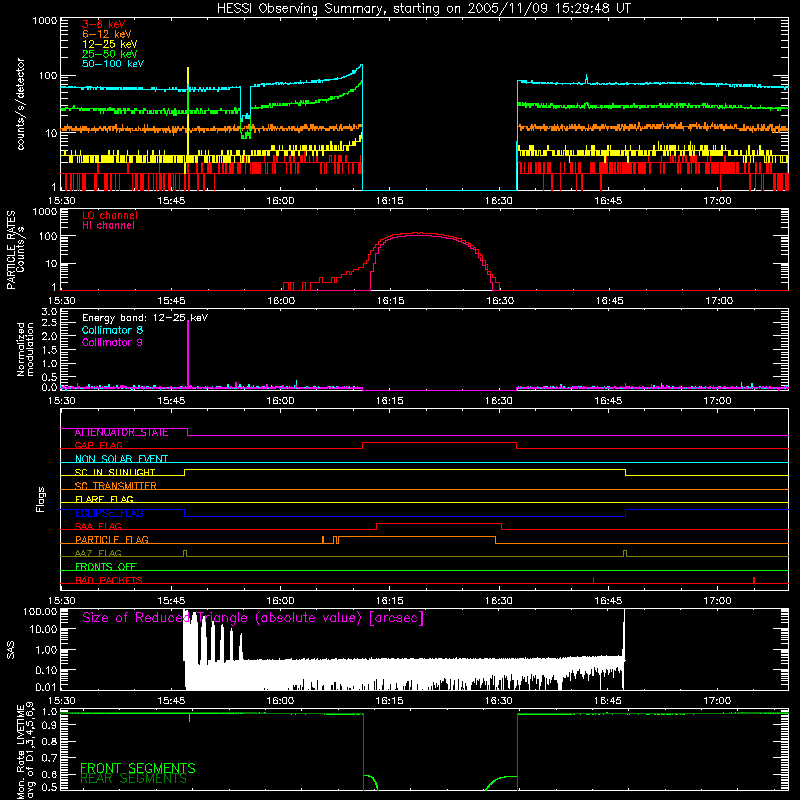This screenshot has width=800, height=800.
Task: Click the SAA_FLAG label
Action: coord(98,526)
